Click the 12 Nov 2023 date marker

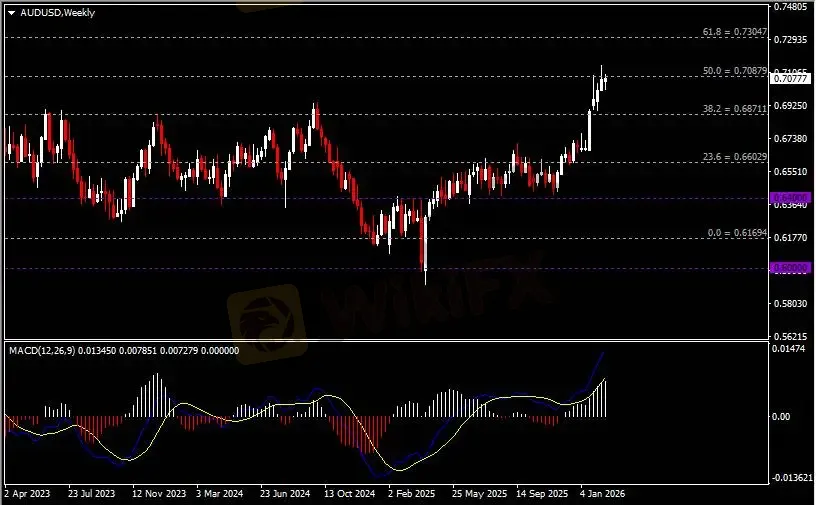[x=160, y=493]
